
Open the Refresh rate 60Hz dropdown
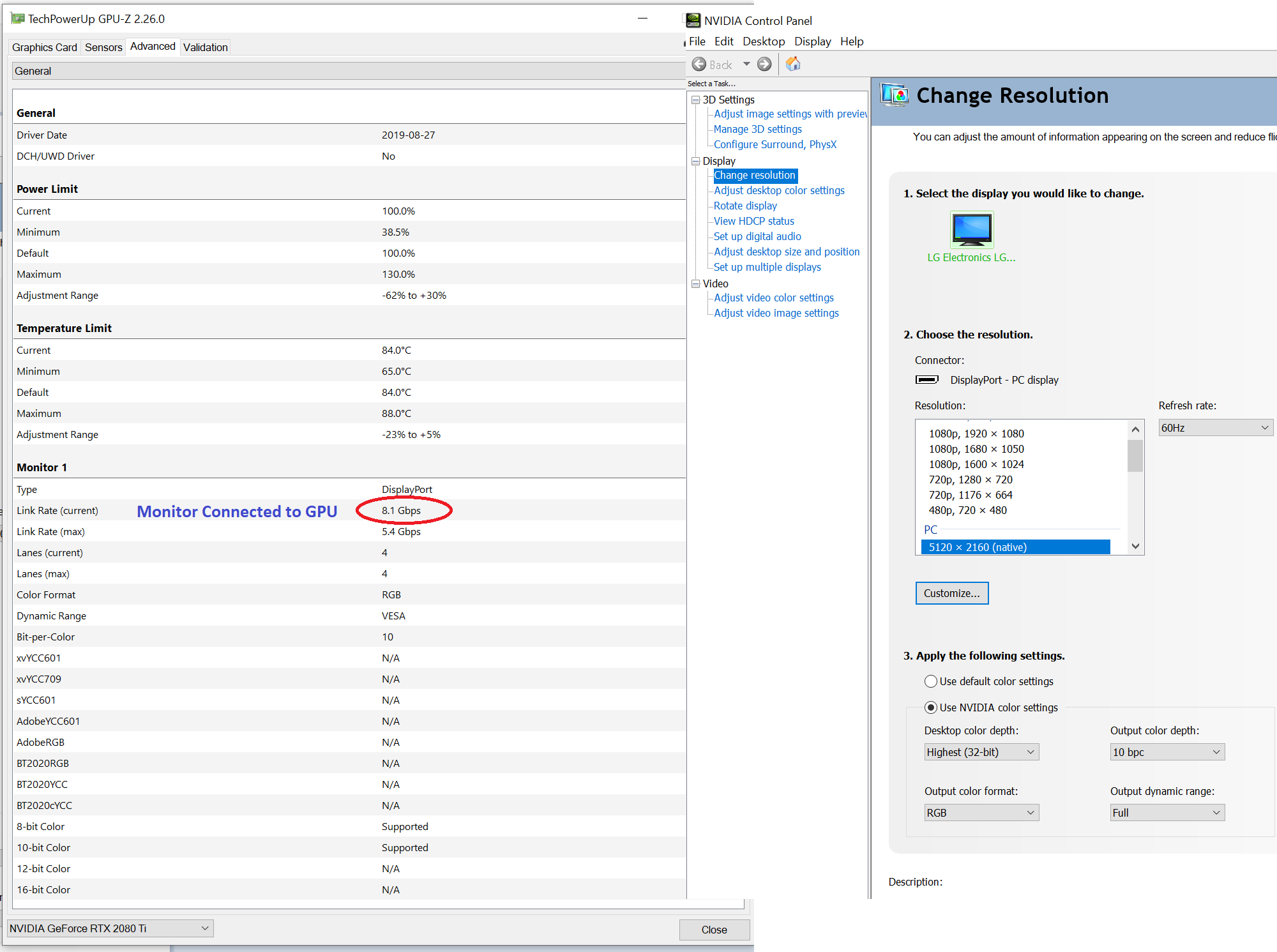pyautogui.click(x=1216, y=428)
